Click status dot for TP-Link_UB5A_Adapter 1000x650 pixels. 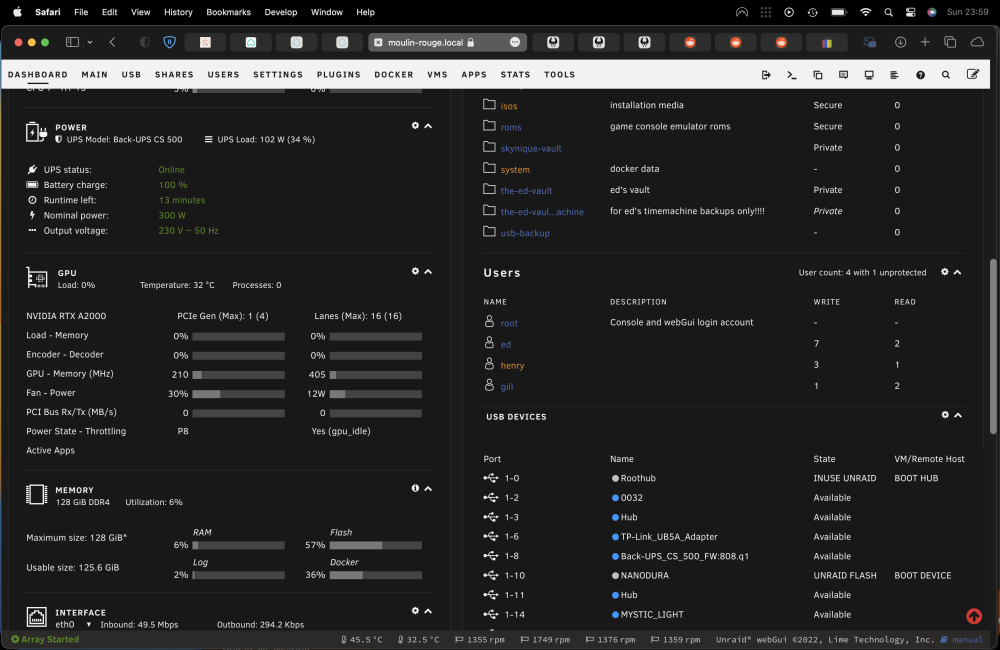615,536
